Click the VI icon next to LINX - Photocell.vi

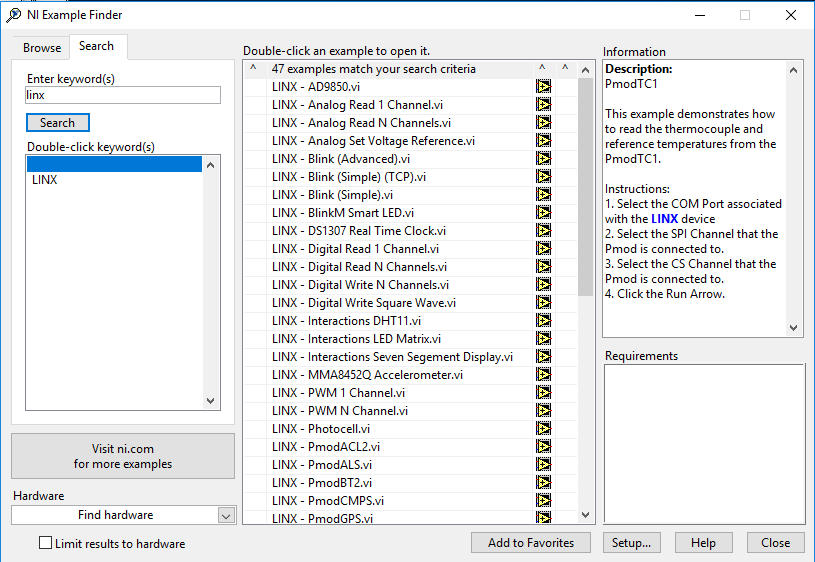[x=543, y=429]
